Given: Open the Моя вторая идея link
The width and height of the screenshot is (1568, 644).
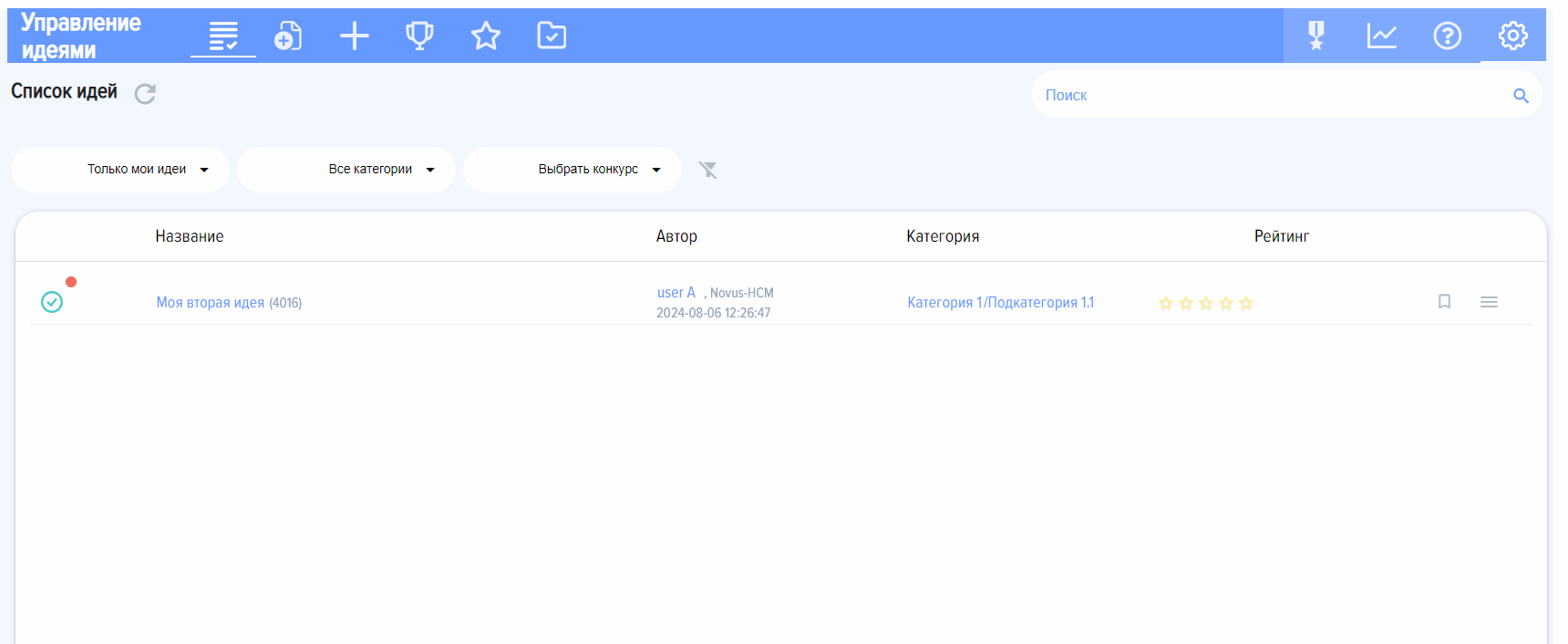Looking at the screenshot, I should (210, 303).
